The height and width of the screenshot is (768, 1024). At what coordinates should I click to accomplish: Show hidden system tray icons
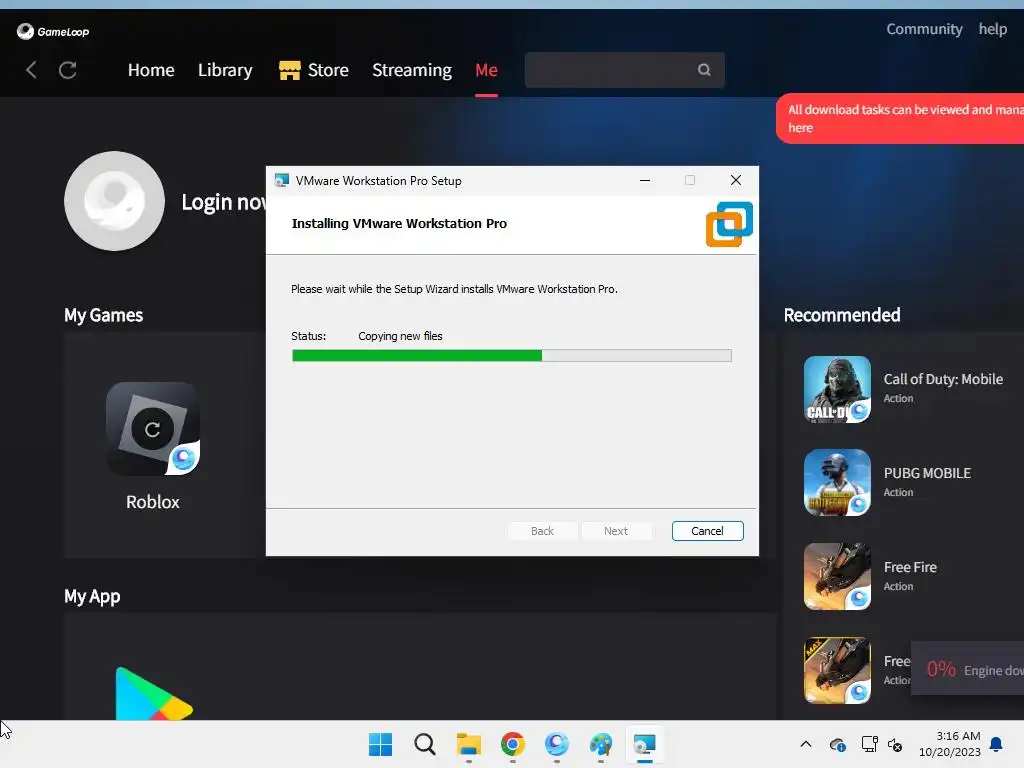[x=806, y=744]
